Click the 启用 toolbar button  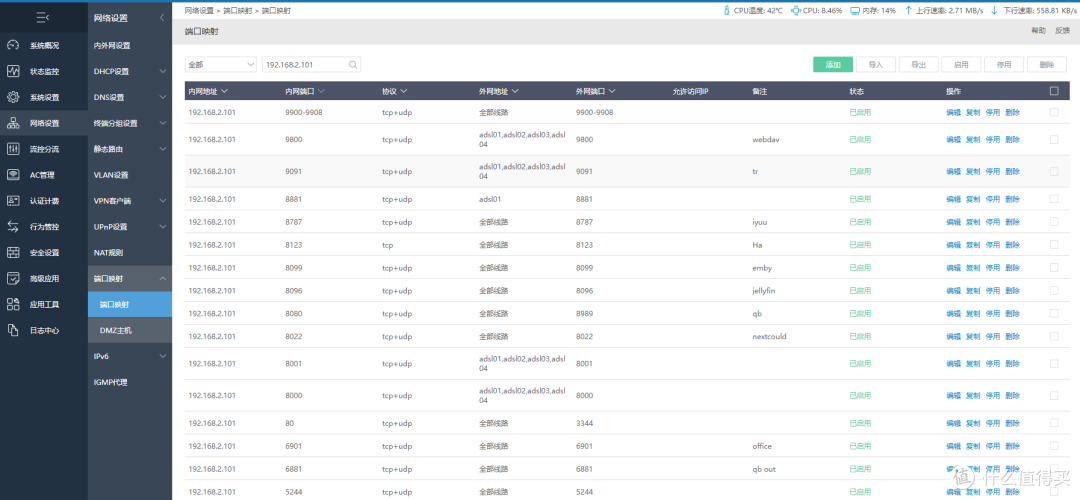(961, 65)
